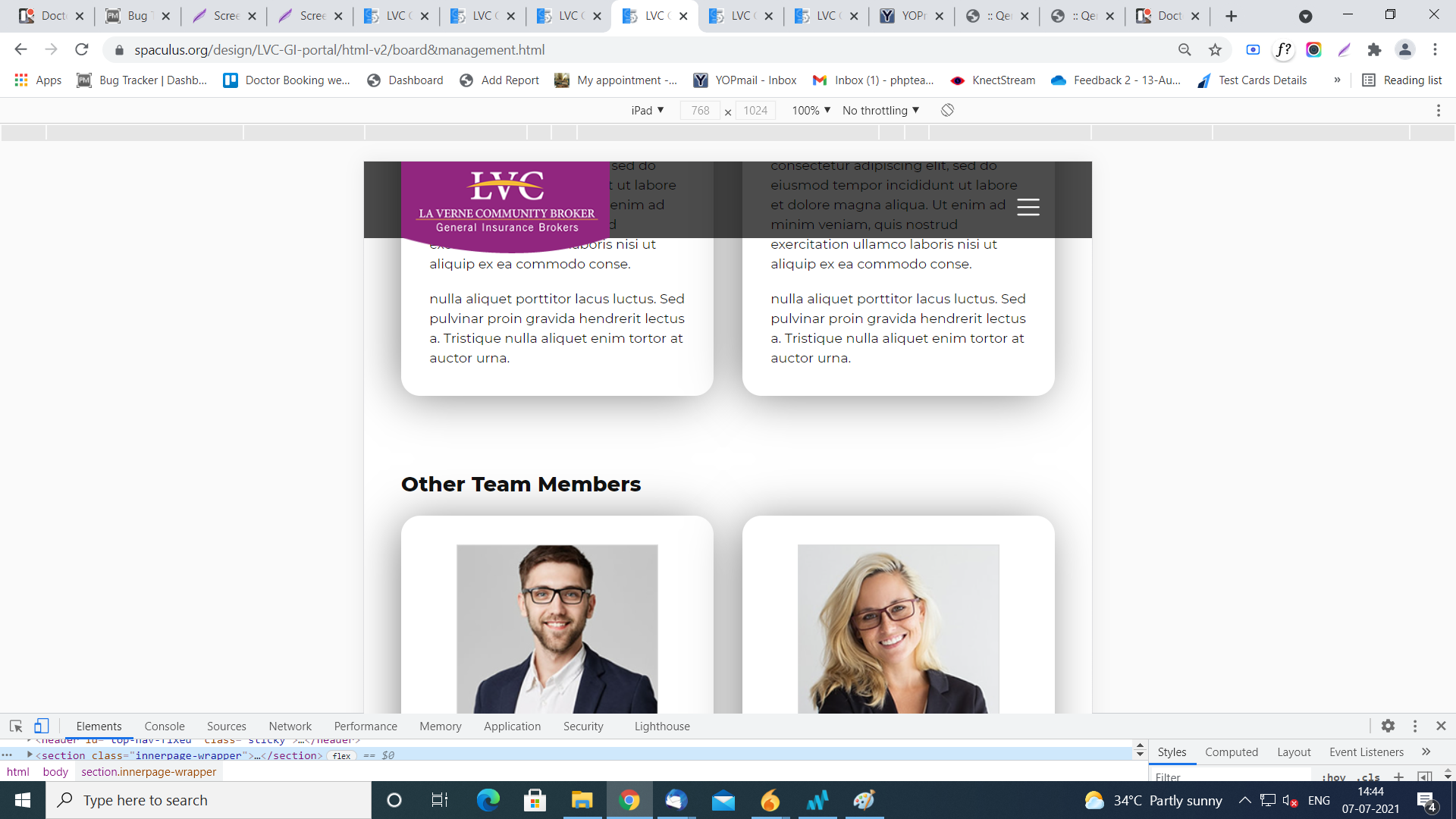Open the iPad device dropdown

tap(648, 110)
